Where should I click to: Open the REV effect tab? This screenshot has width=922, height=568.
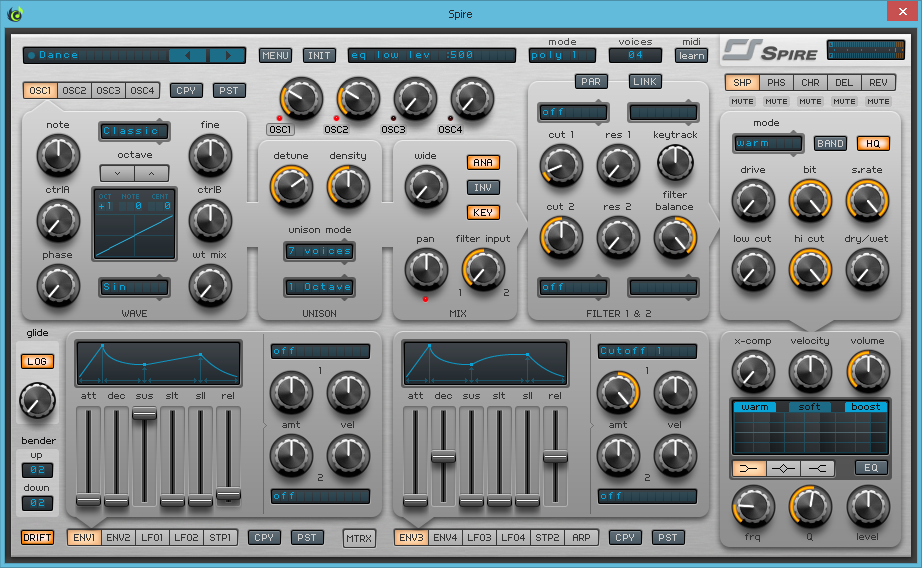878,83
